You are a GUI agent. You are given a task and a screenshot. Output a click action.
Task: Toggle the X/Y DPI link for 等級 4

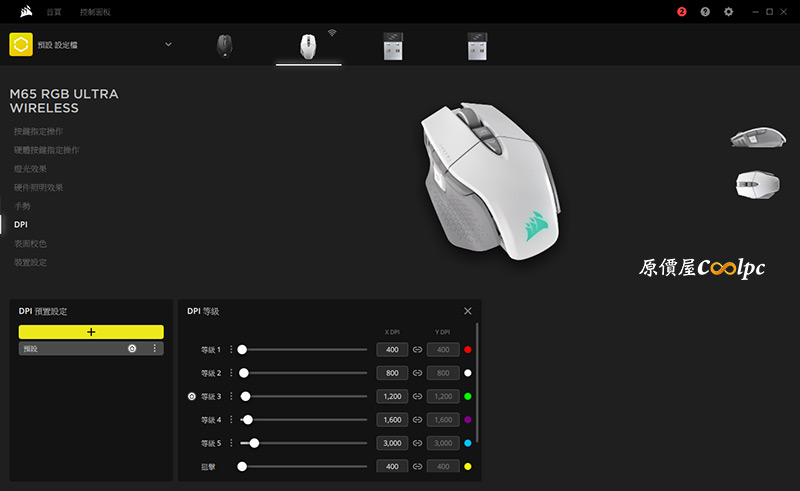(417, 420)
